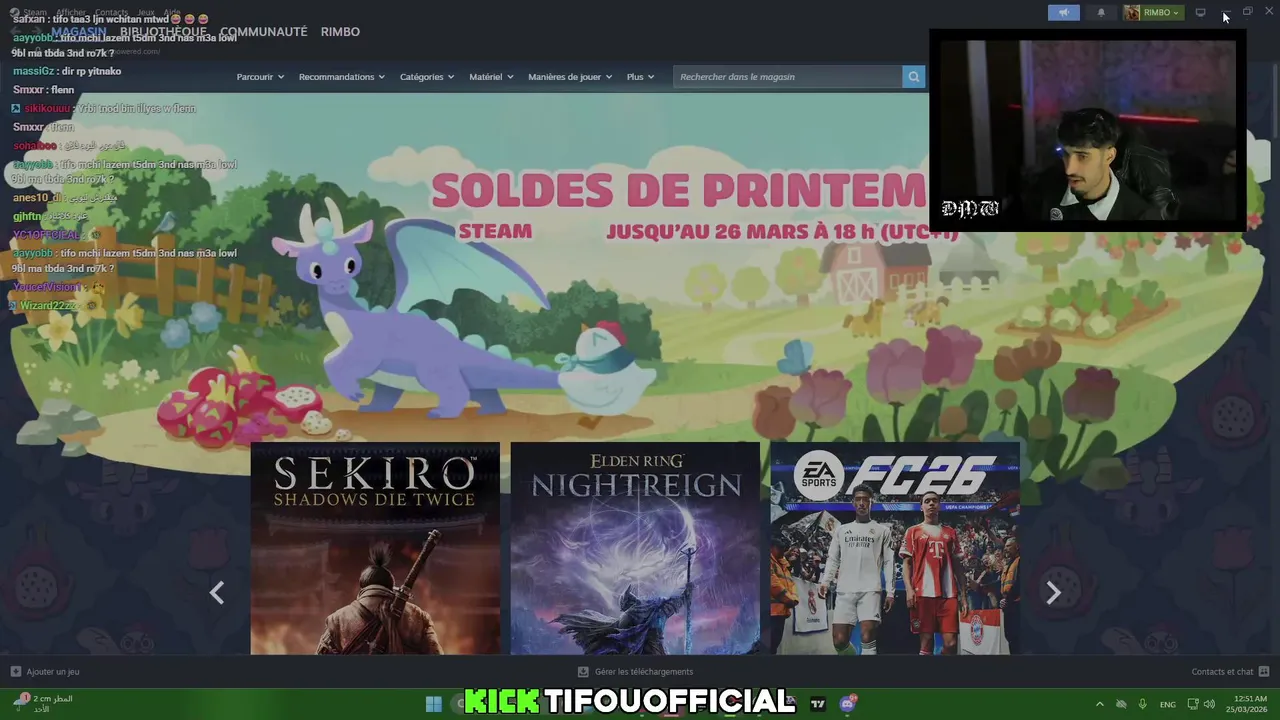Click the RIMBO profile avatar
Viewport: 1280px width, 720px height.
click(1132, 13)
